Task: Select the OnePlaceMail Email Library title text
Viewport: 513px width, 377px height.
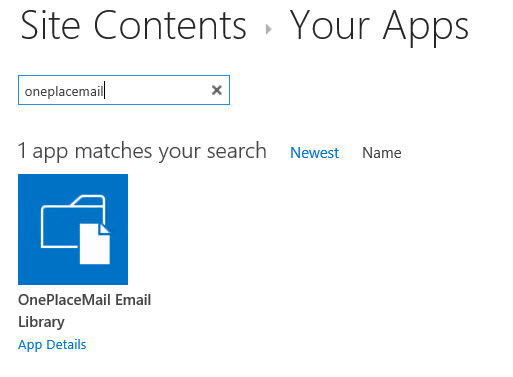Action: (85, 311)
